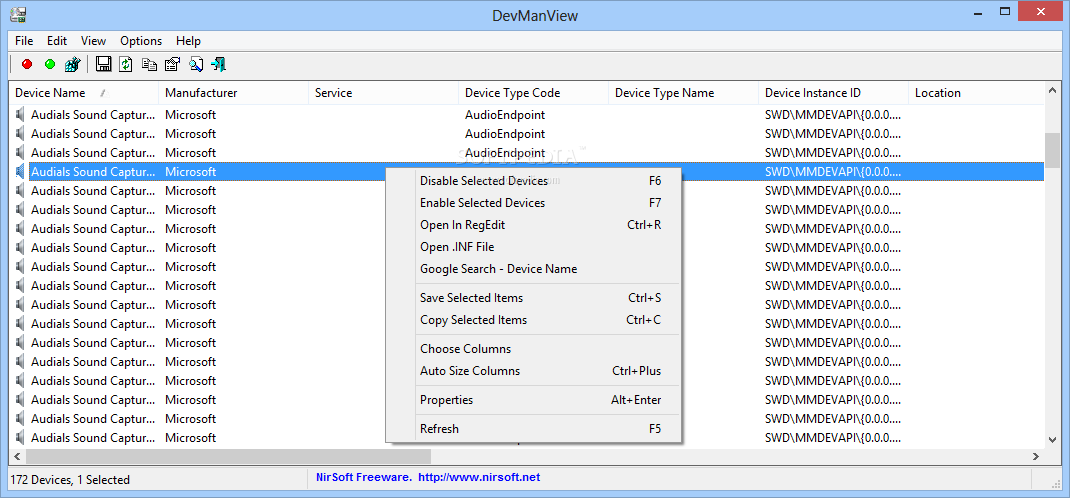Open the http://www.nirsoft.net link in the status bar
This screenshot has height=498, width=1070.
point(479,478)
